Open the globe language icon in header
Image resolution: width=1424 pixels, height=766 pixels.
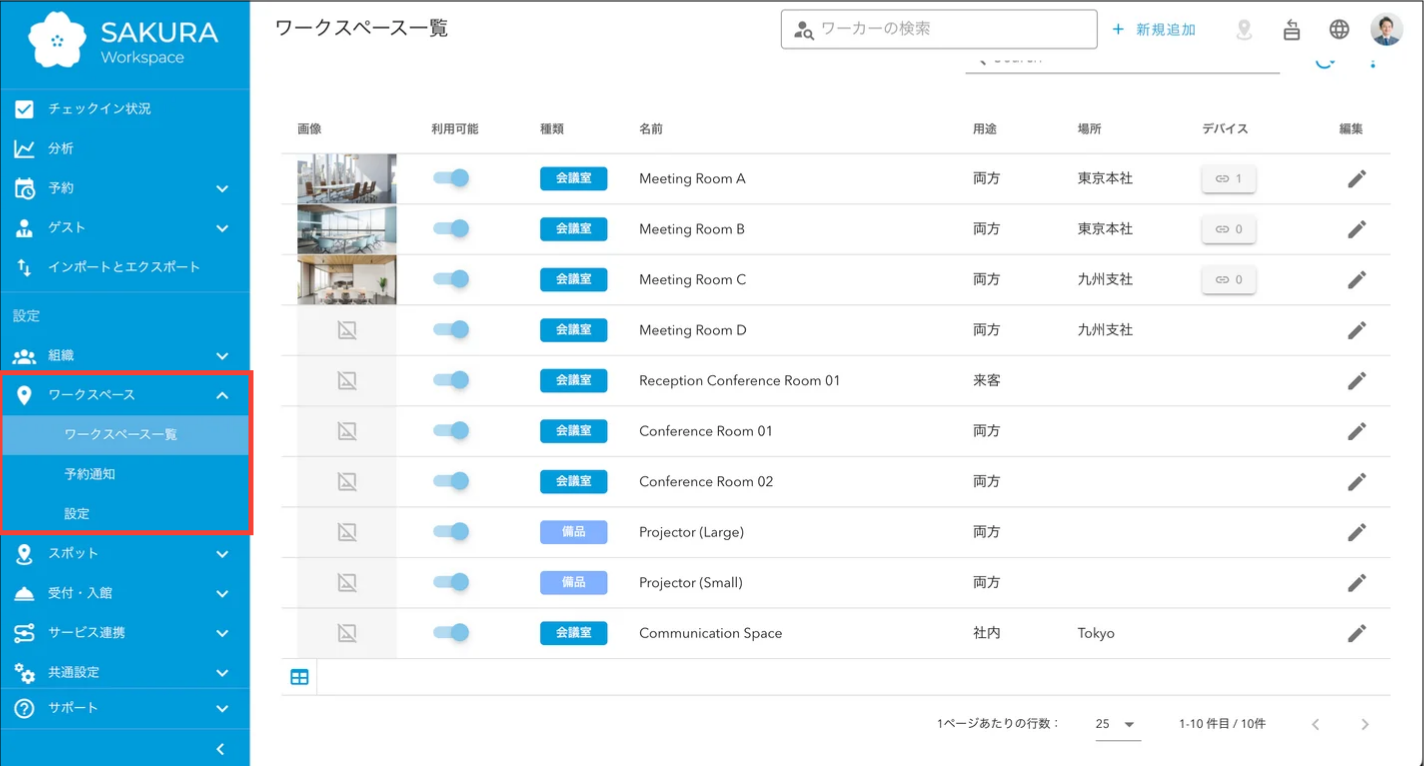click(1339, 30)
